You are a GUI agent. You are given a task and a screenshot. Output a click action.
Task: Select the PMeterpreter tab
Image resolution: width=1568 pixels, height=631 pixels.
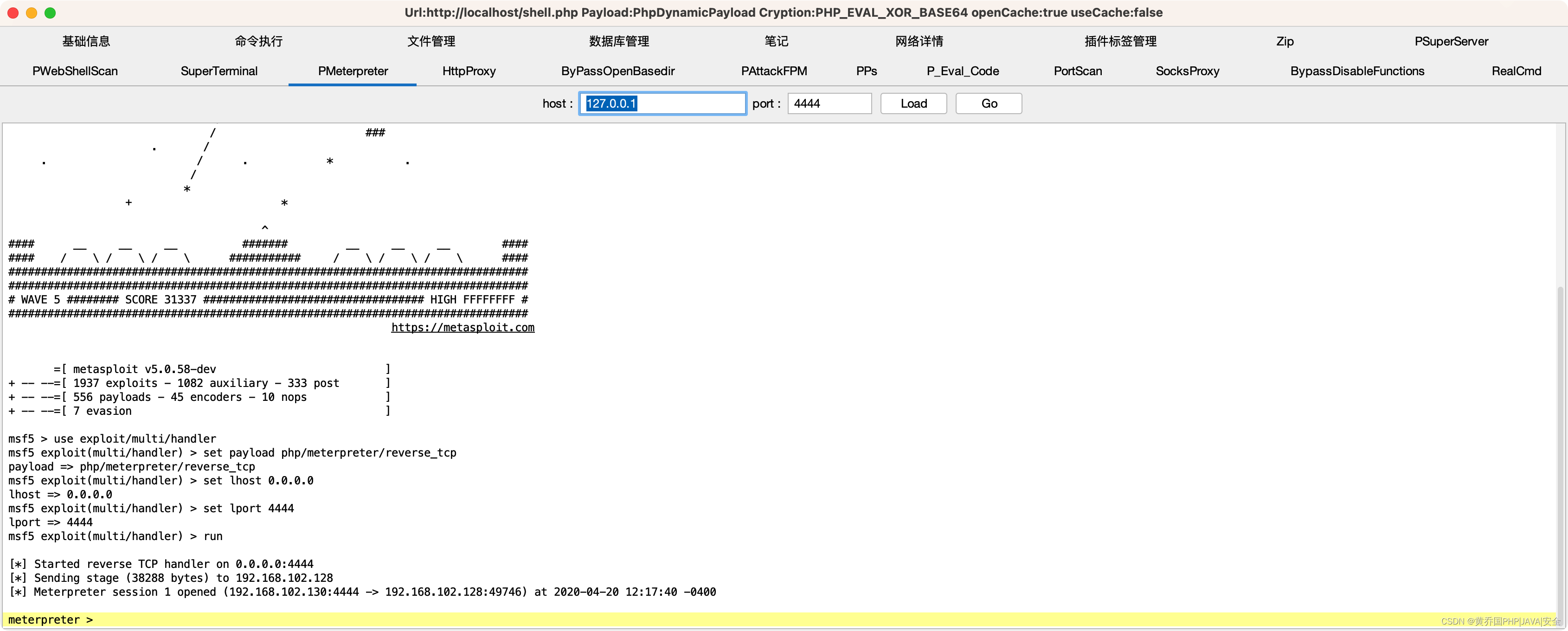[353, 71]
